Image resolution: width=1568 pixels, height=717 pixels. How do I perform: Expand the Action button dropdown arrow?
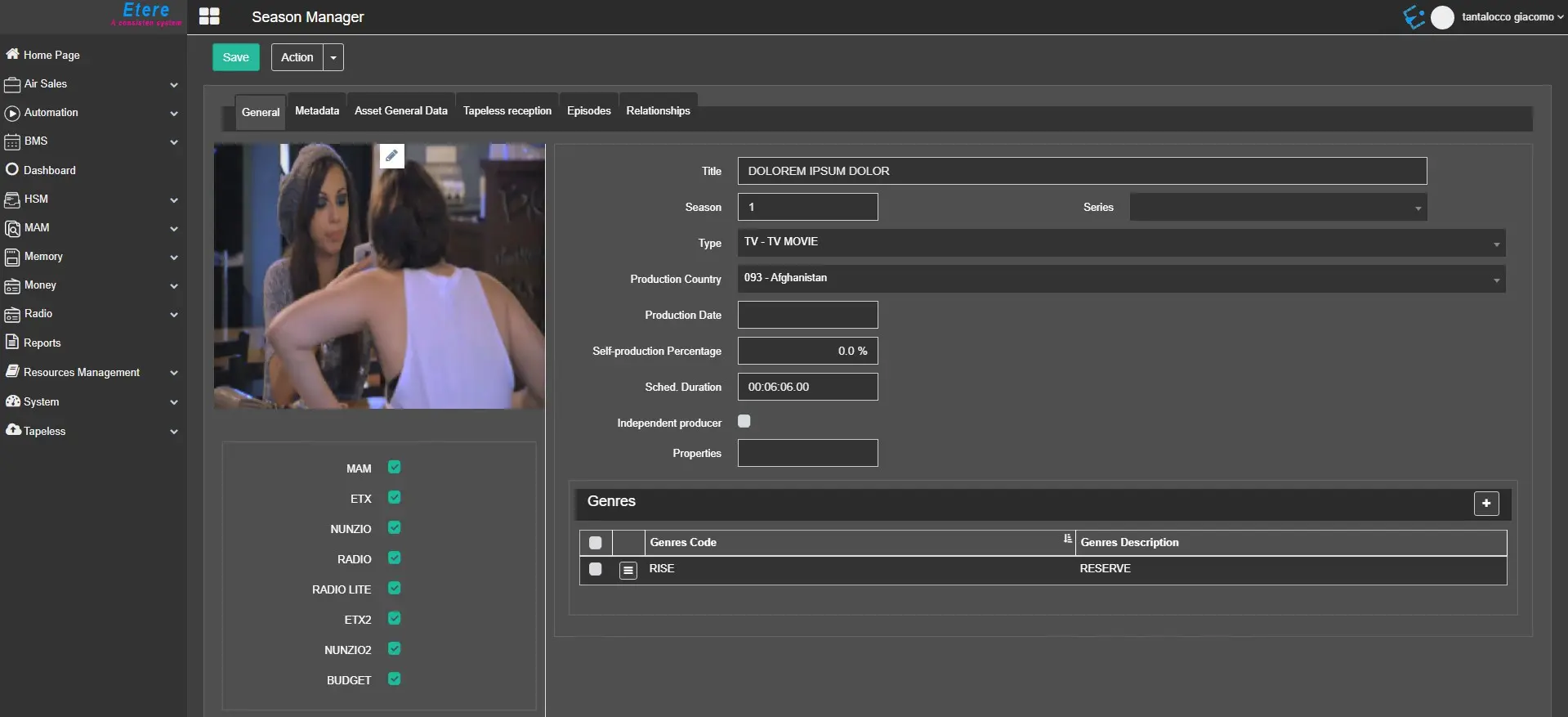point(333,58)
